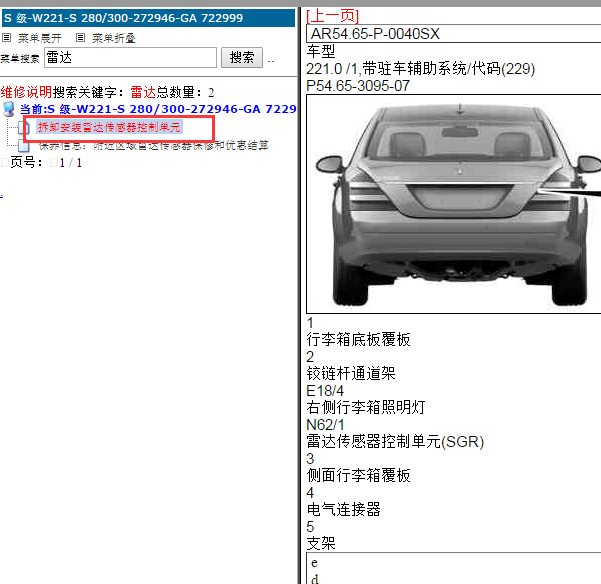Screen dimensions: 601x584
Task: Click the S 级-W221-S 280/300 title bar
Action: point(148,18)
